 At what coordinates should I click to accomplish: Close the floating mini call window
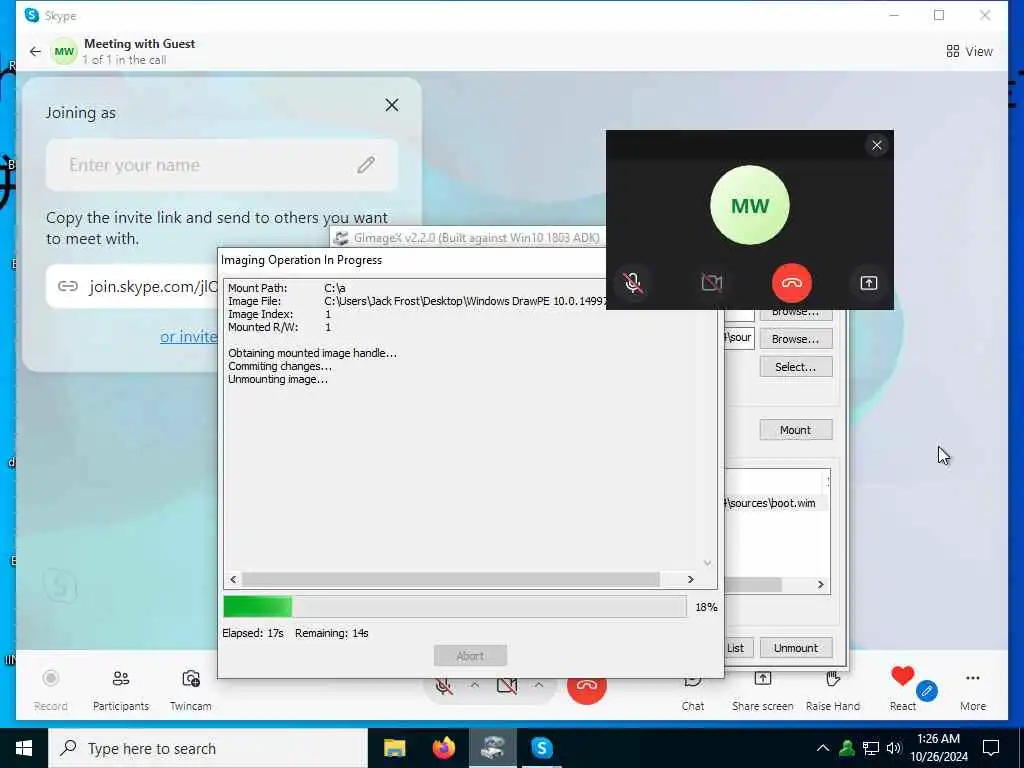coord(876,145)
